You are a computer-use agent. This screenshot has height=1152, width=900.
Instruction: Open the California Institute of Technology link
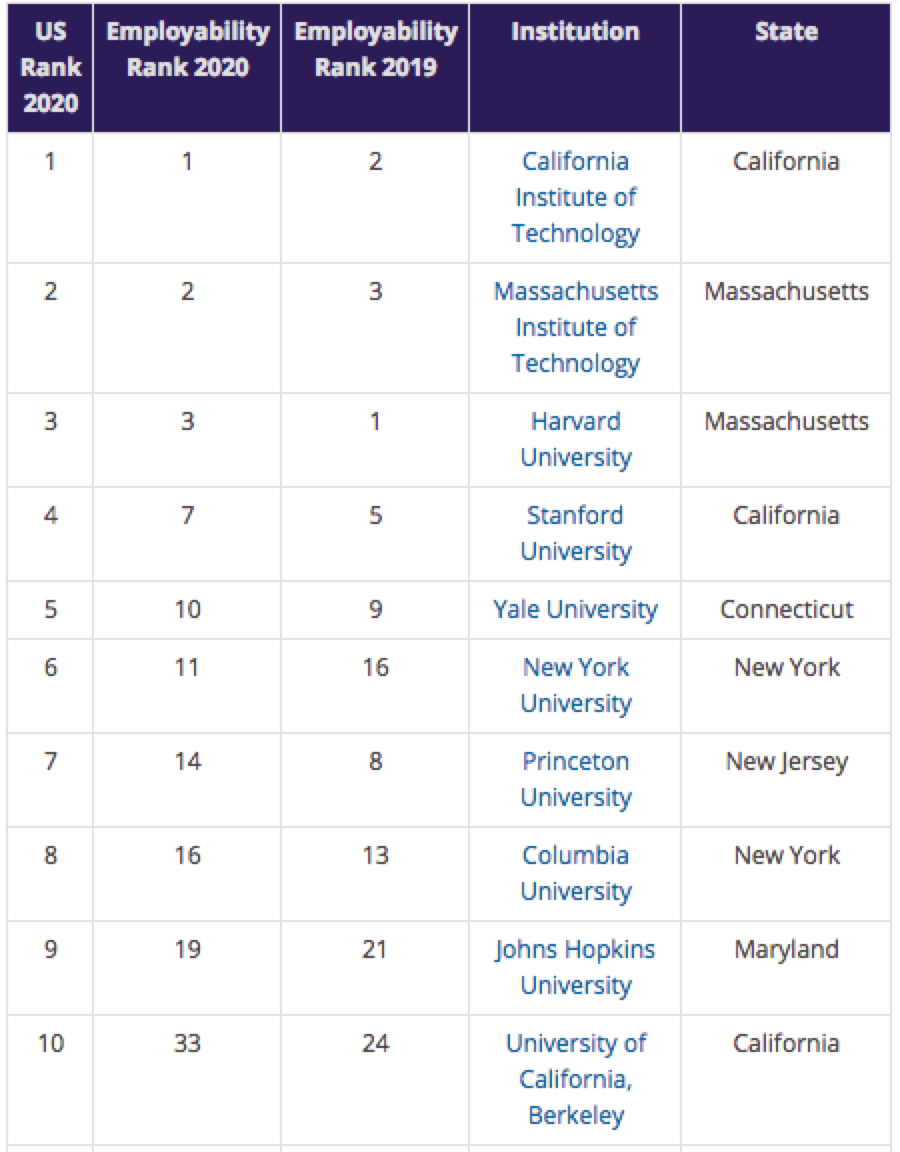tap(575, 197)
